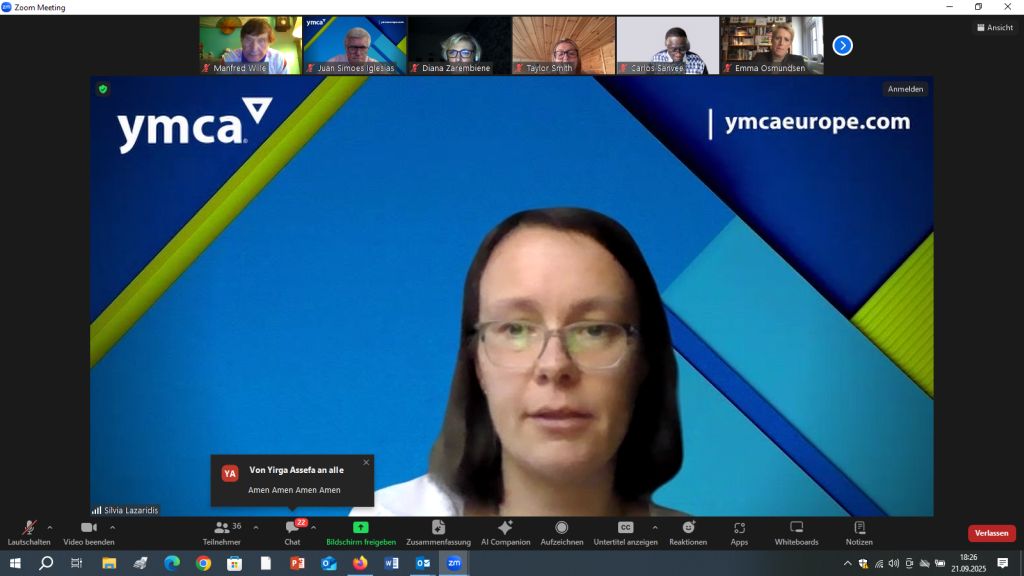This screenshot has height=576, width=1024.
Task: Open Windows notification center
Action: [1002, 563]
